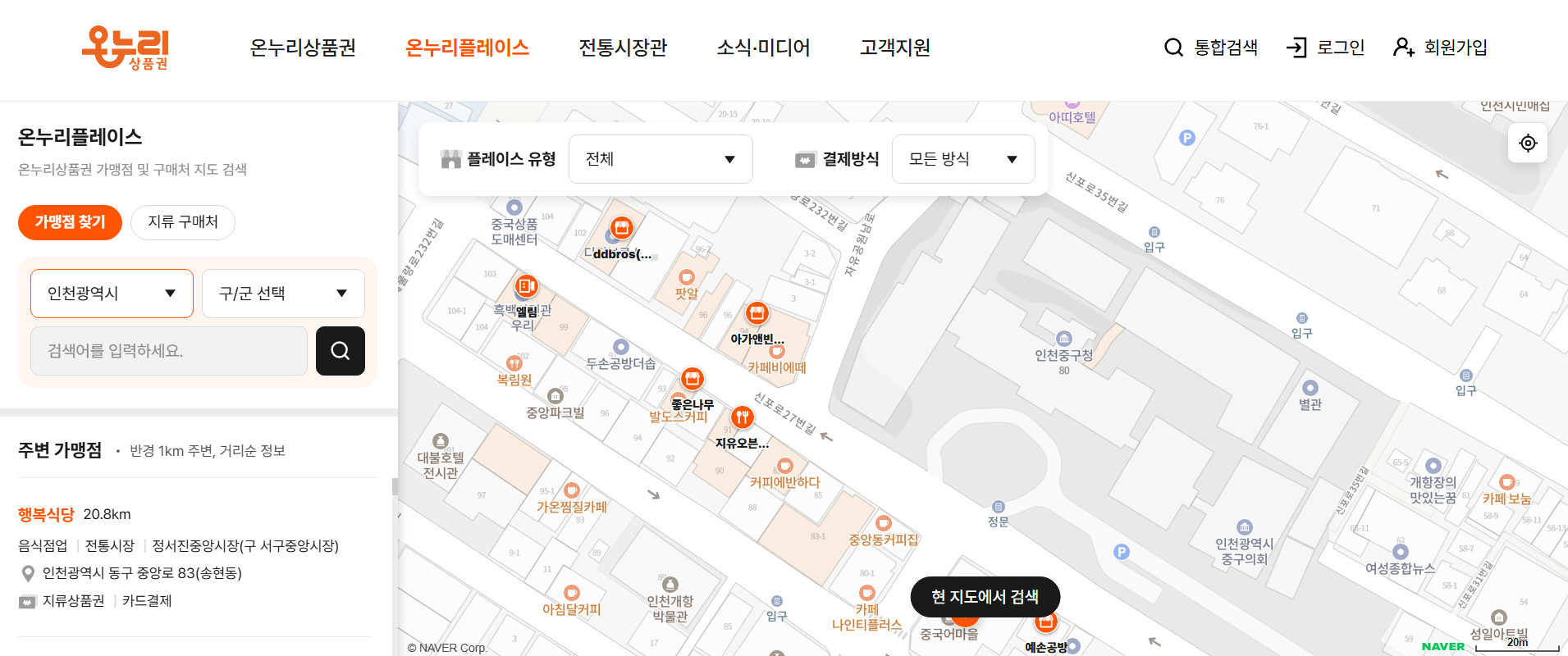This screenshot has height=656, width=1568.
Task: Click the 카페 보눔 cafe map icon
Action: 1507,482
